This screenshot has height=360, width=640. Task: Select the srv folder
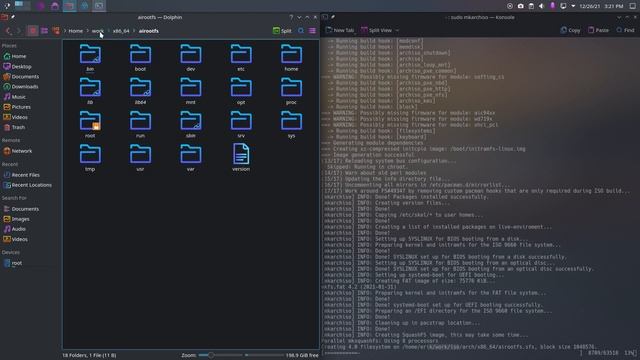click(x=241, y=124)
